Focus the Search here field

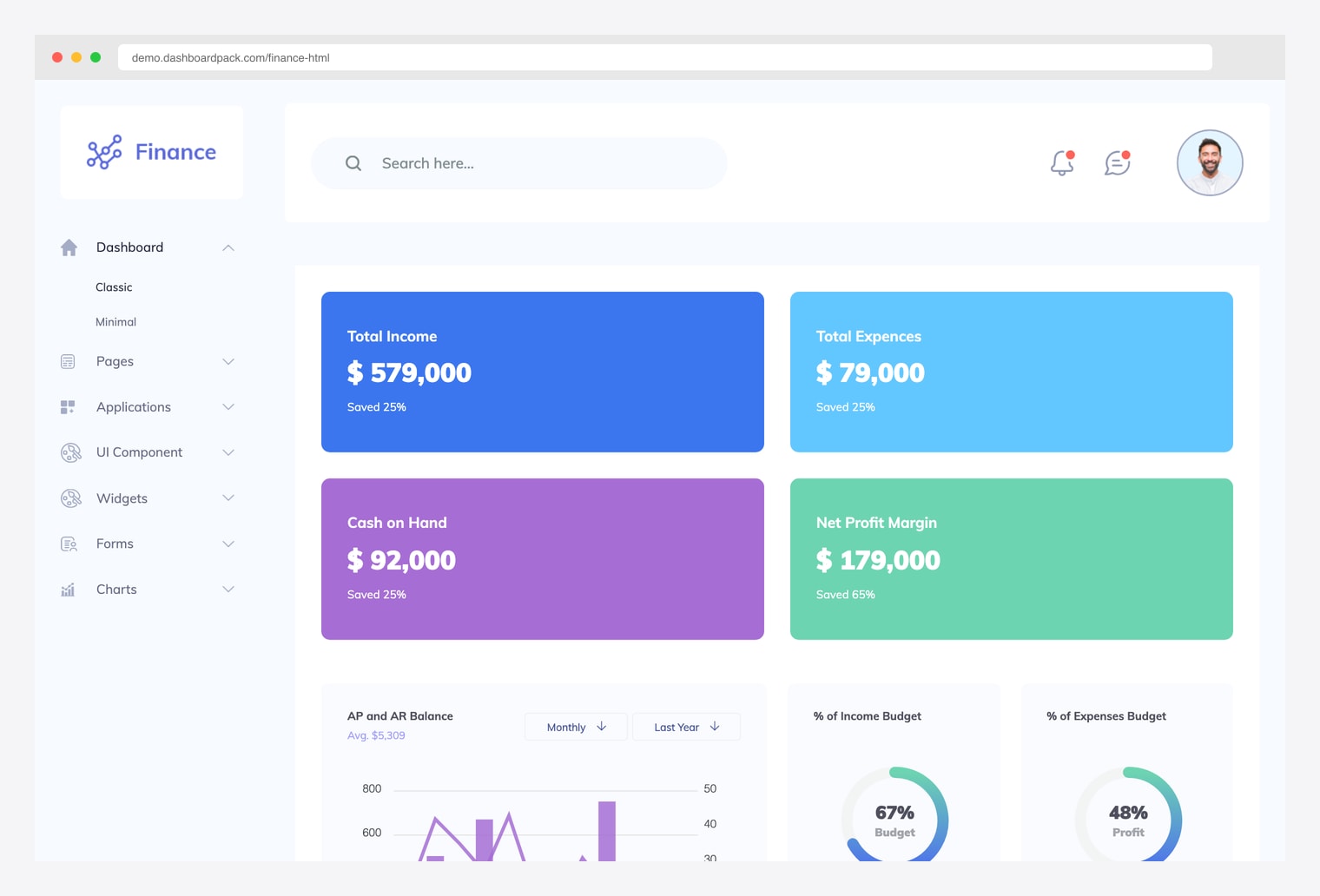pos(519,163)
